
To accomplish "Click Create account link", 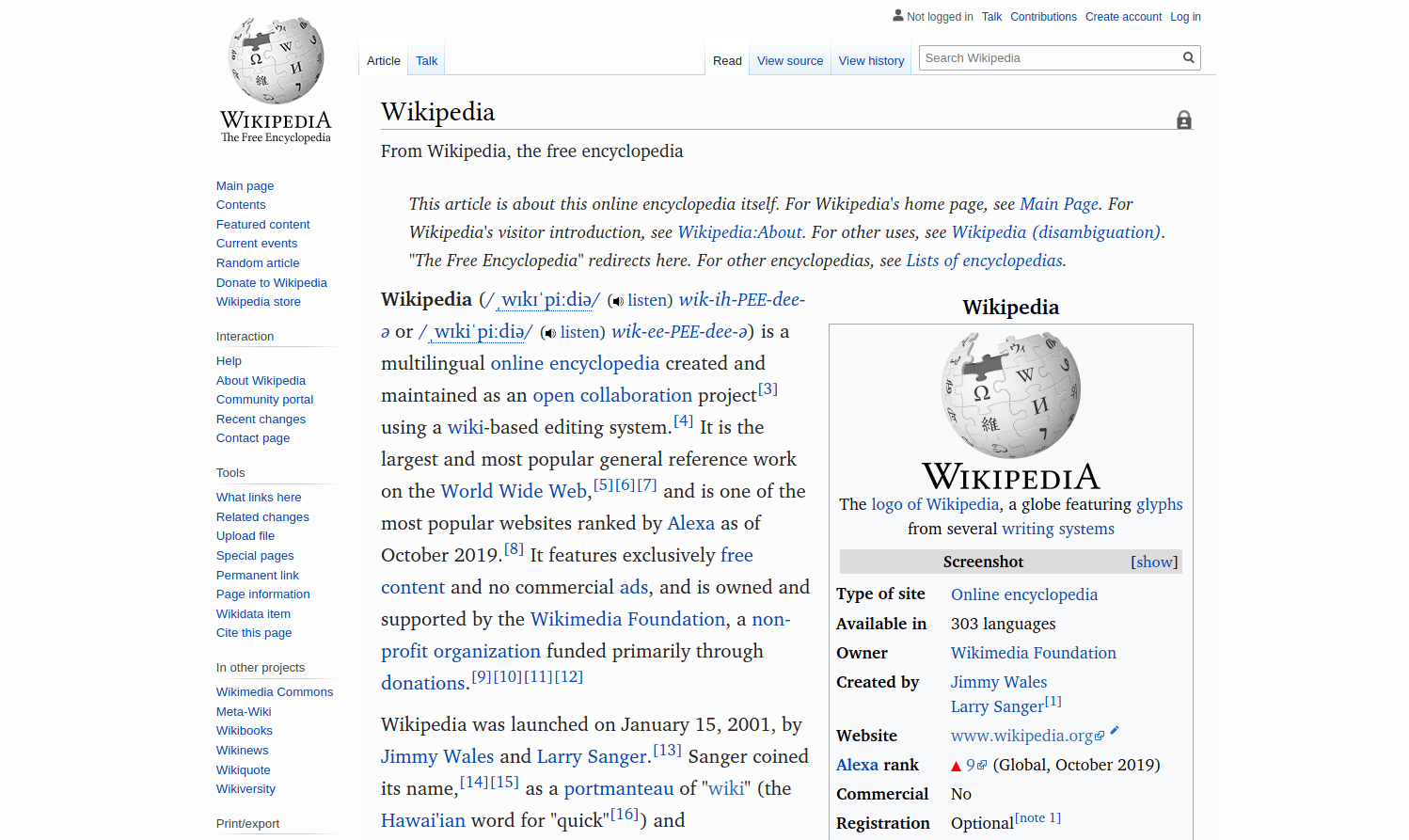I will (x=1123, y=17).
